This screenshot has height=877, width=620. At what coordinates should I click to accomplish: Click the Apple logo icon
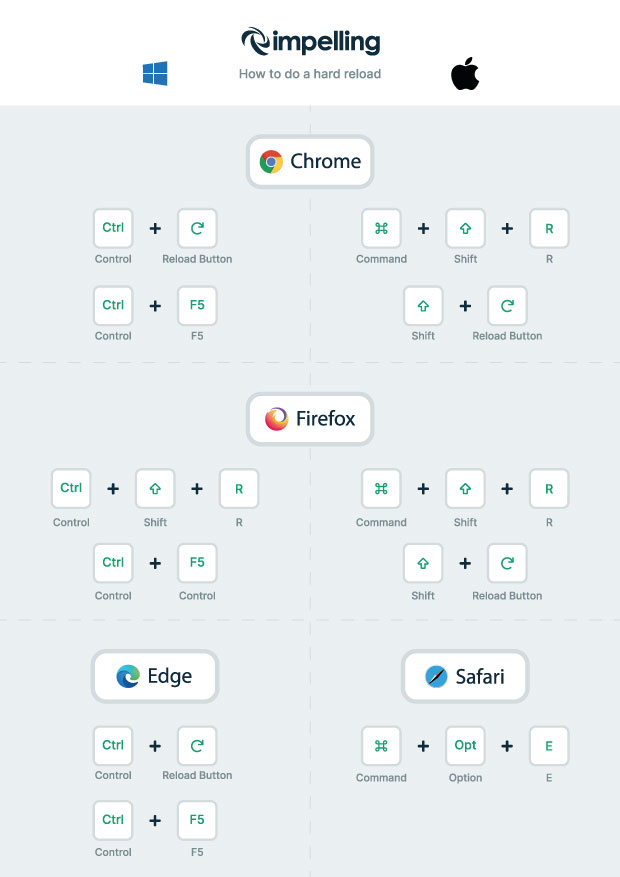pos(465,73)
